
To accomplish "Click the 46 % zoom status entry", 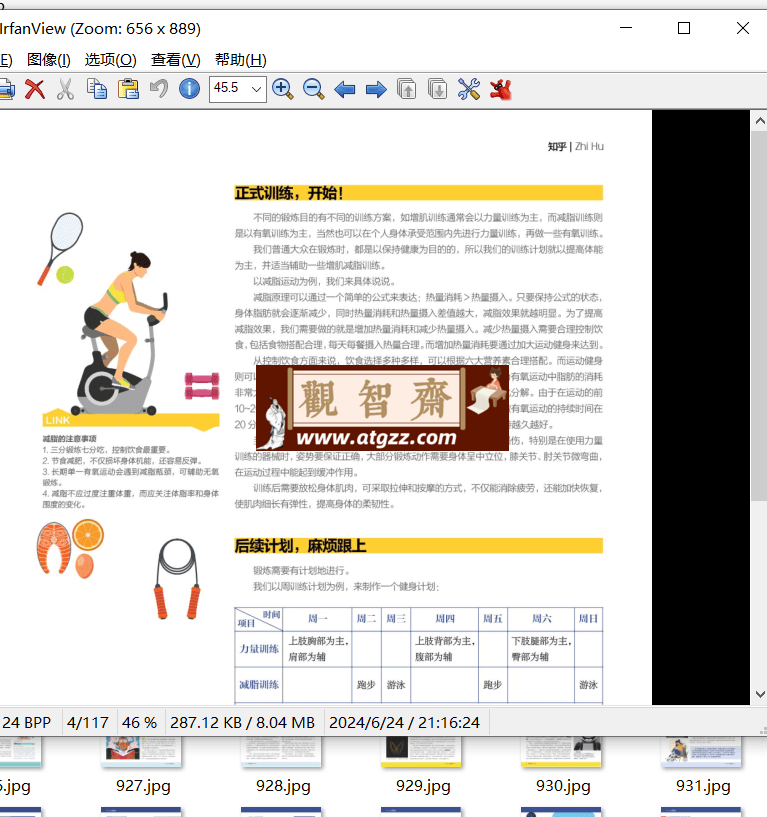I will click(139, 723).
